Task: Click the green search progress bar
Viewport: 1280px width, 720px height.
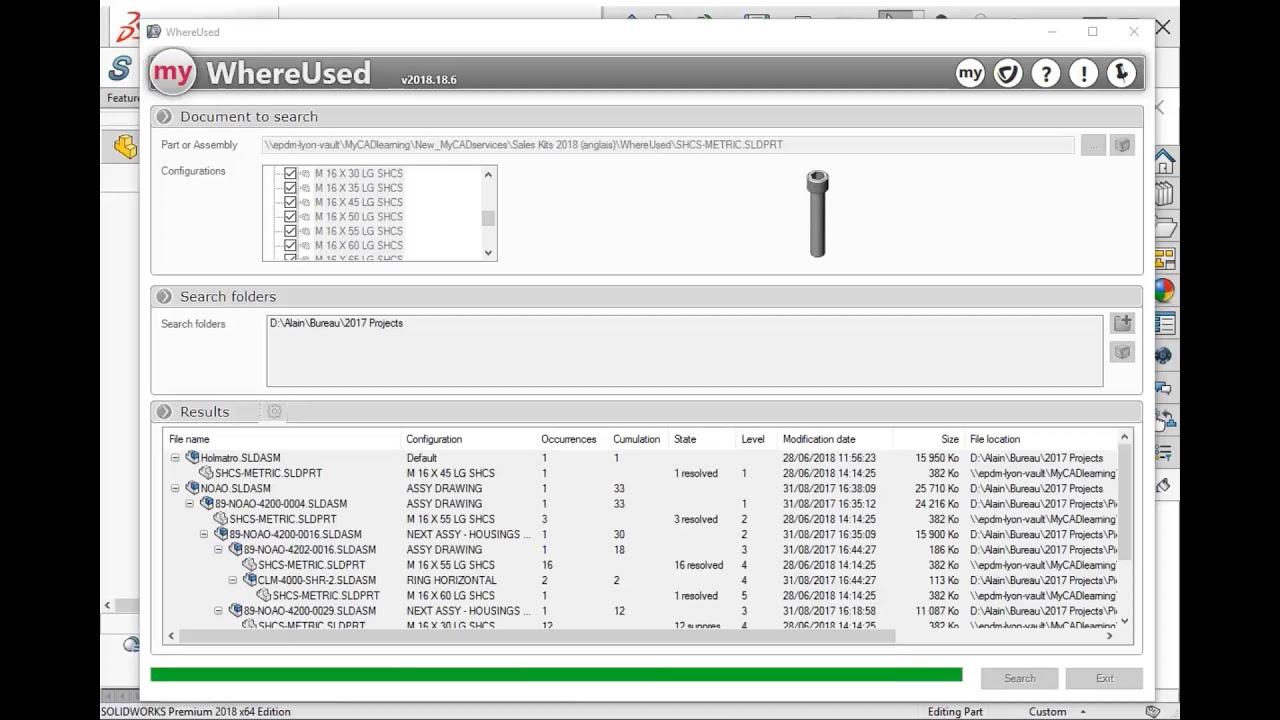Action: click(x=556, y=675)
